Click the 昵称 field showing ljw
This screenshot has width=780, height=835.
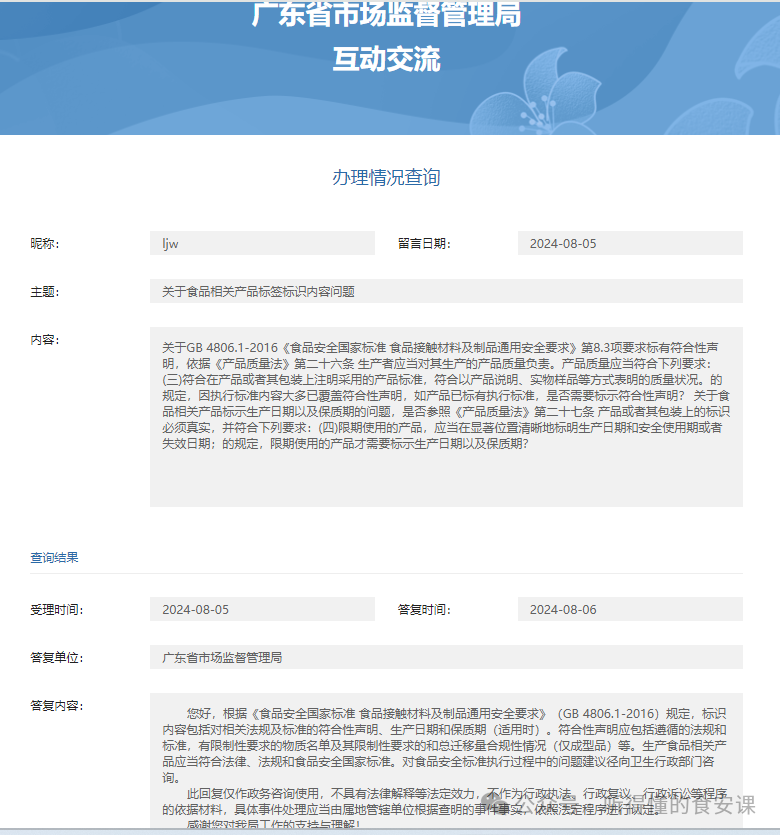click(x=262, y=243)
